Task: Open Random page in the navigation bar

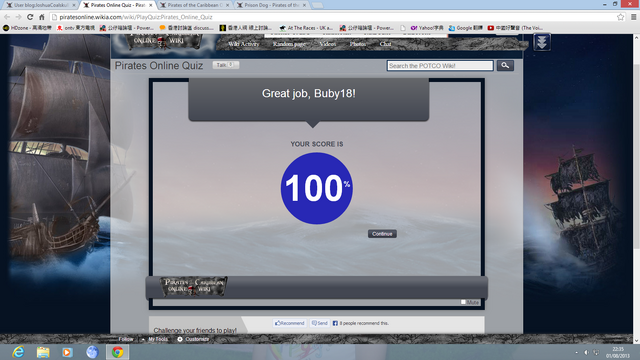Action: (x=289, y=44)
